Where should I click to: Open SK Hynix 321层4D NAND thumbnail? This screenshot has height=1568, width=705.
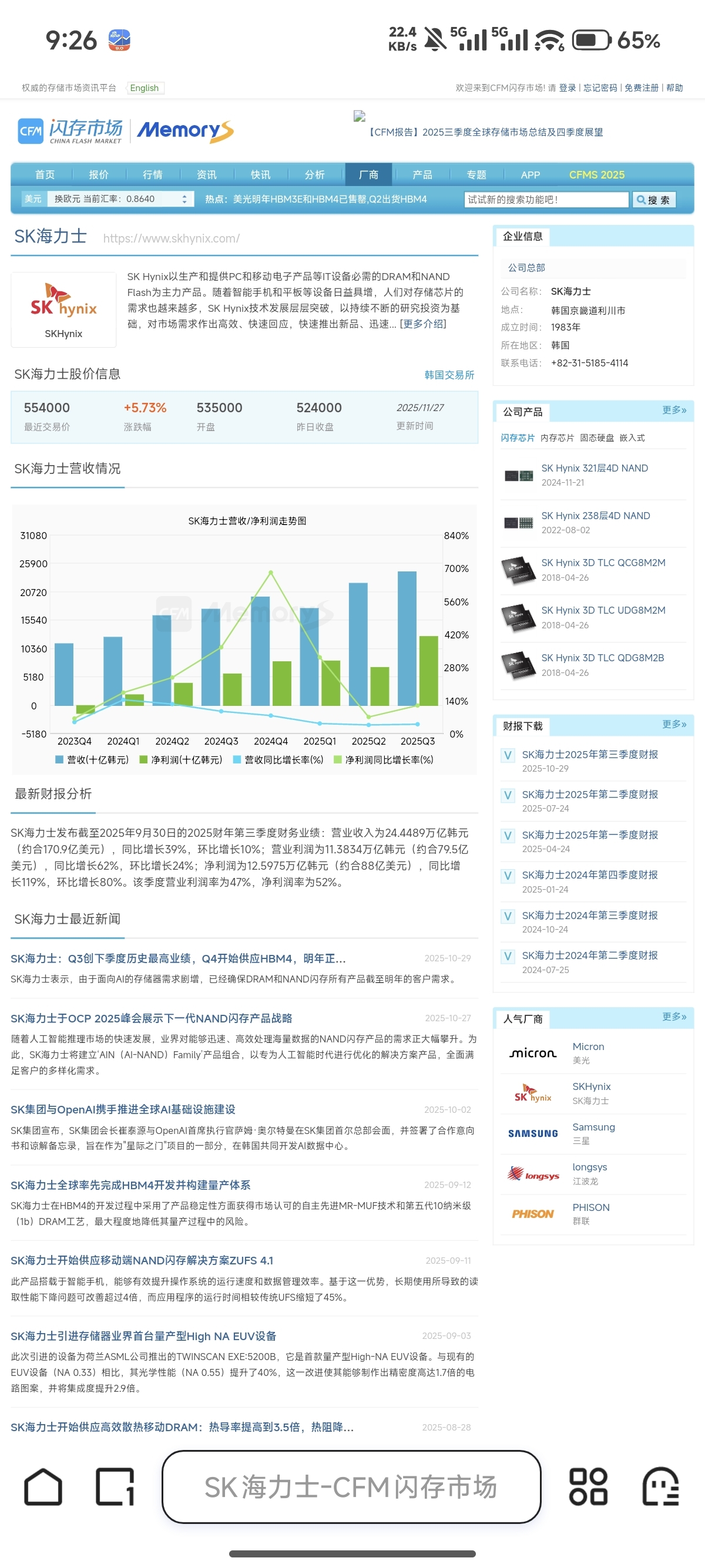click(519, 475)
